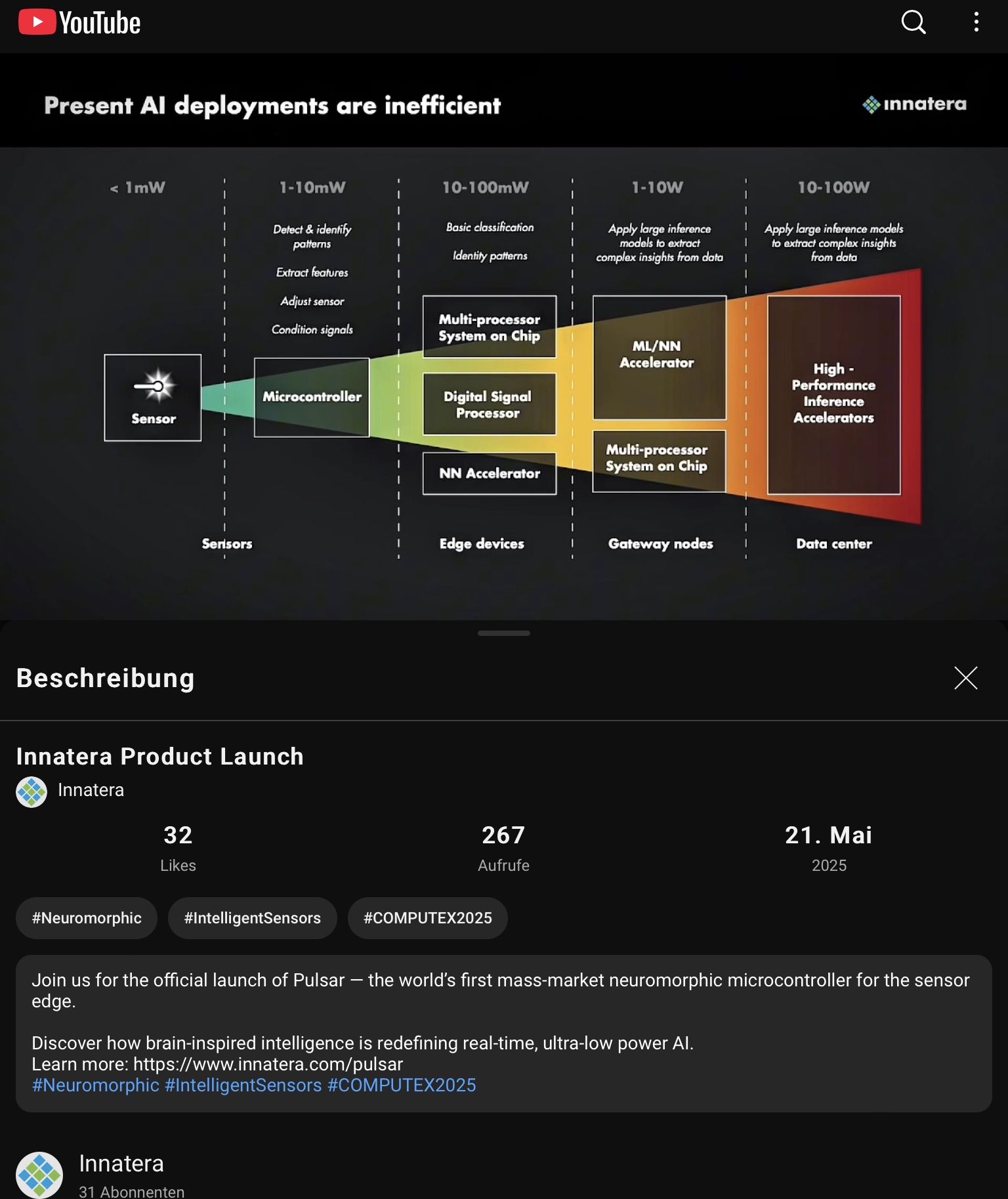1008x1199 pixels.
Task: Visit the innatera.com/pulsar link
Action: point(268,1064)
